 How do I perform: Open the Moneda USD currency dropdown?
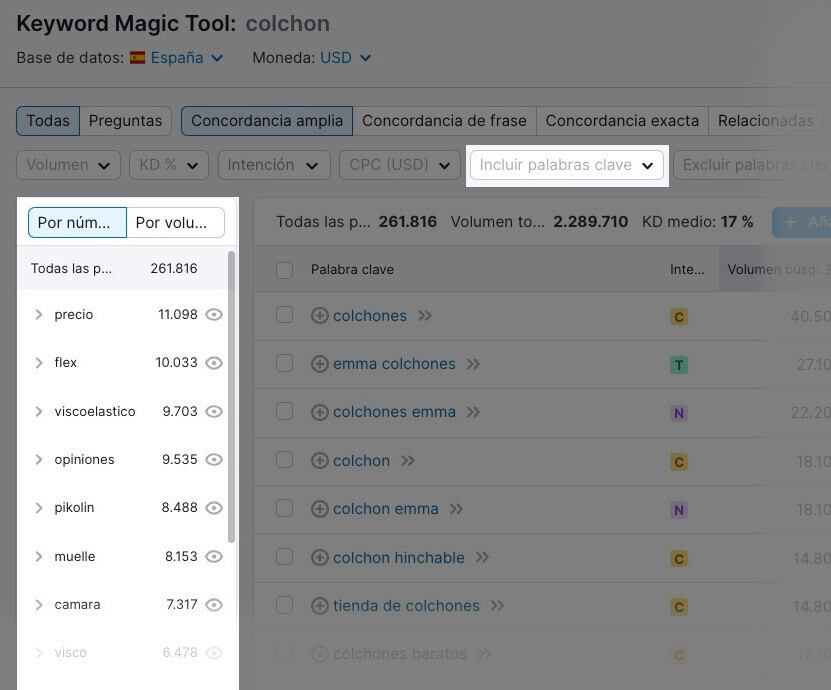(x=345, y=58)
